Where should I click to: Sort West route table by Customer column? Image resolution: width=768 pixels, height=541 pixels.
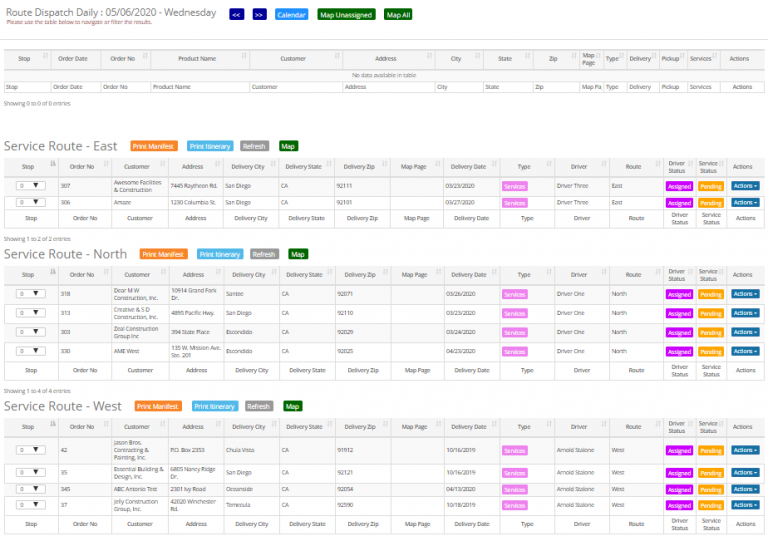[137, 426]
